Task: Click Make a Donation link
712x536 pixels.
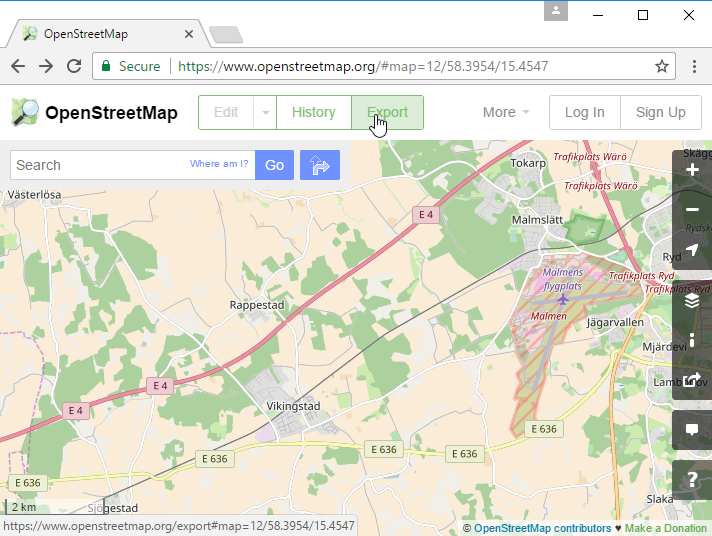Action: tap(666, 528)
